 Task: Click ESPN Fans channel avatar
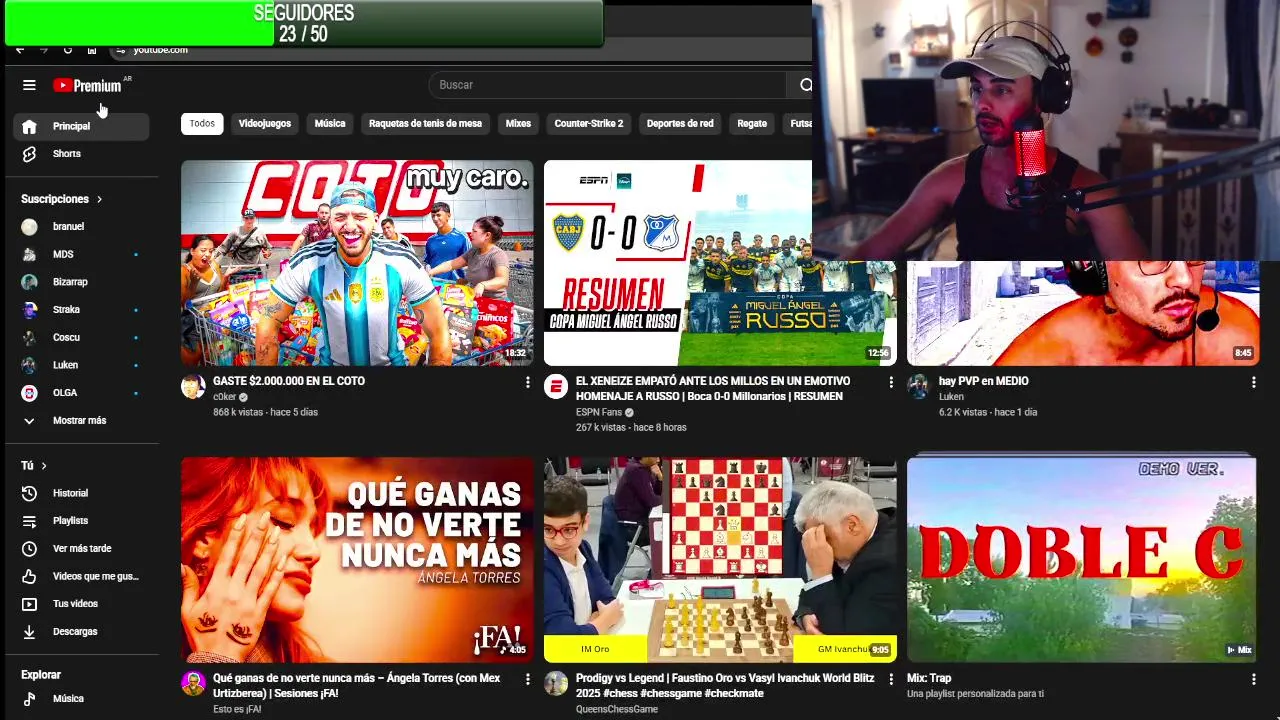(556, 387)
